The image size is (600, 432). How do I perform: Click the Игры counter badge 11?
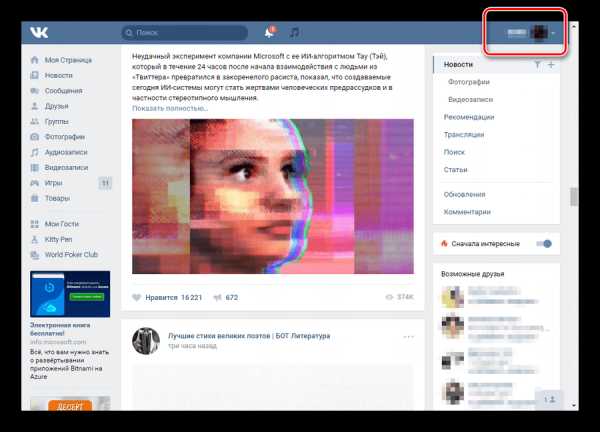[x=105, y=183]
